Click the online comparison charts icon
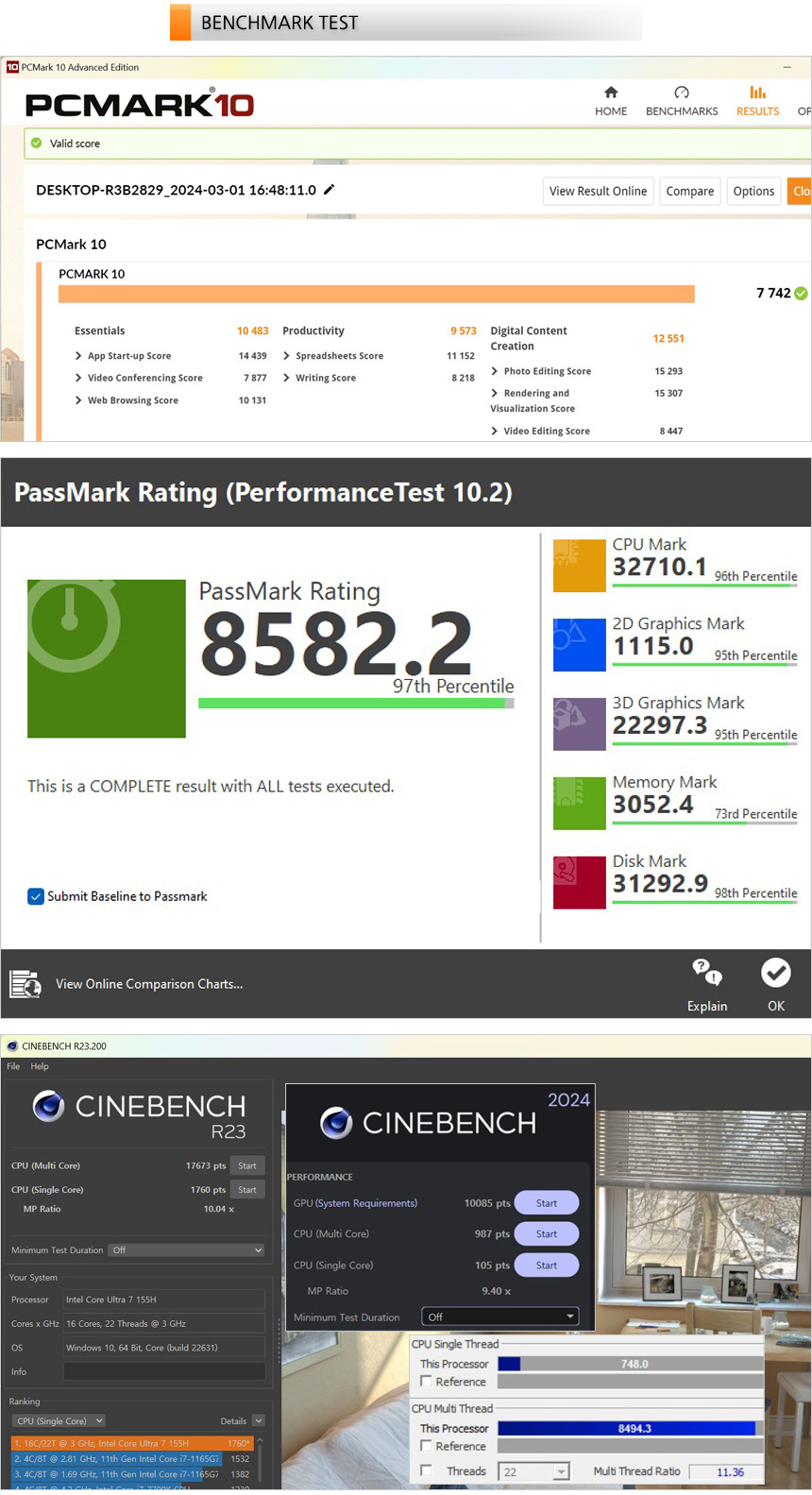The image size is (812, 1495). click(25, 984)
